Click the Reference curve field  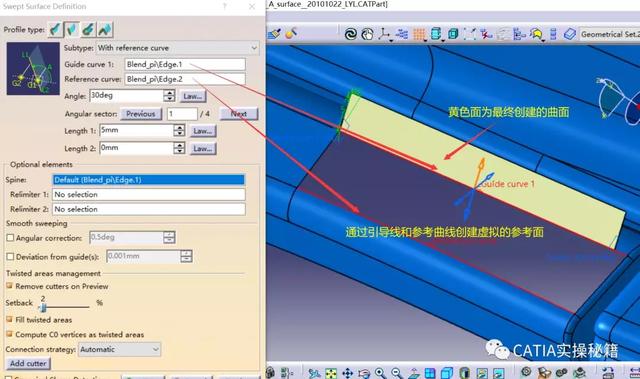[x=185, y=79]
